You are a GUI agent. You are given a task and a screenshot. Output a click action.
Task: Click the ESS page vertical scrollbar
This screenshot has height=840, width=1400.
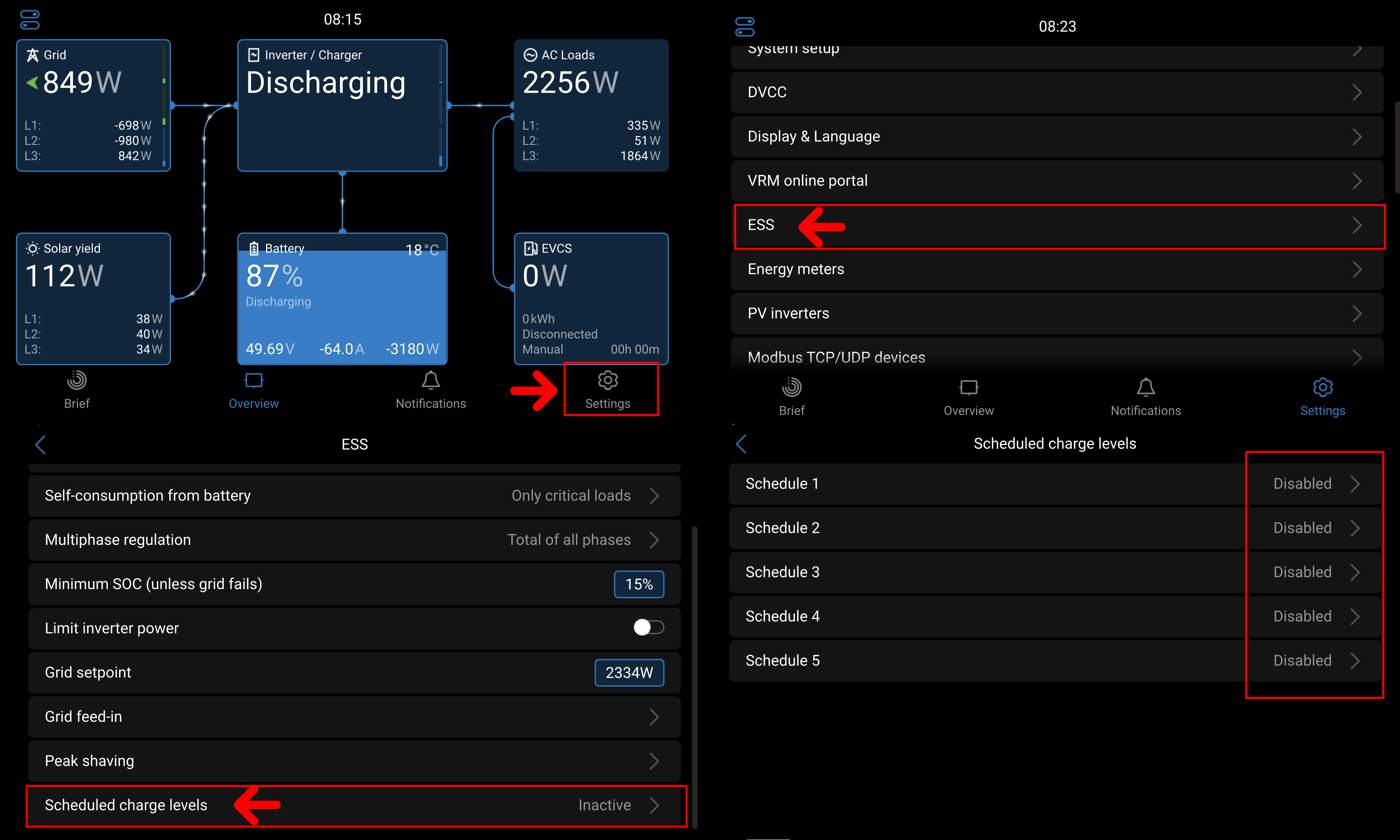coord(694,676)
